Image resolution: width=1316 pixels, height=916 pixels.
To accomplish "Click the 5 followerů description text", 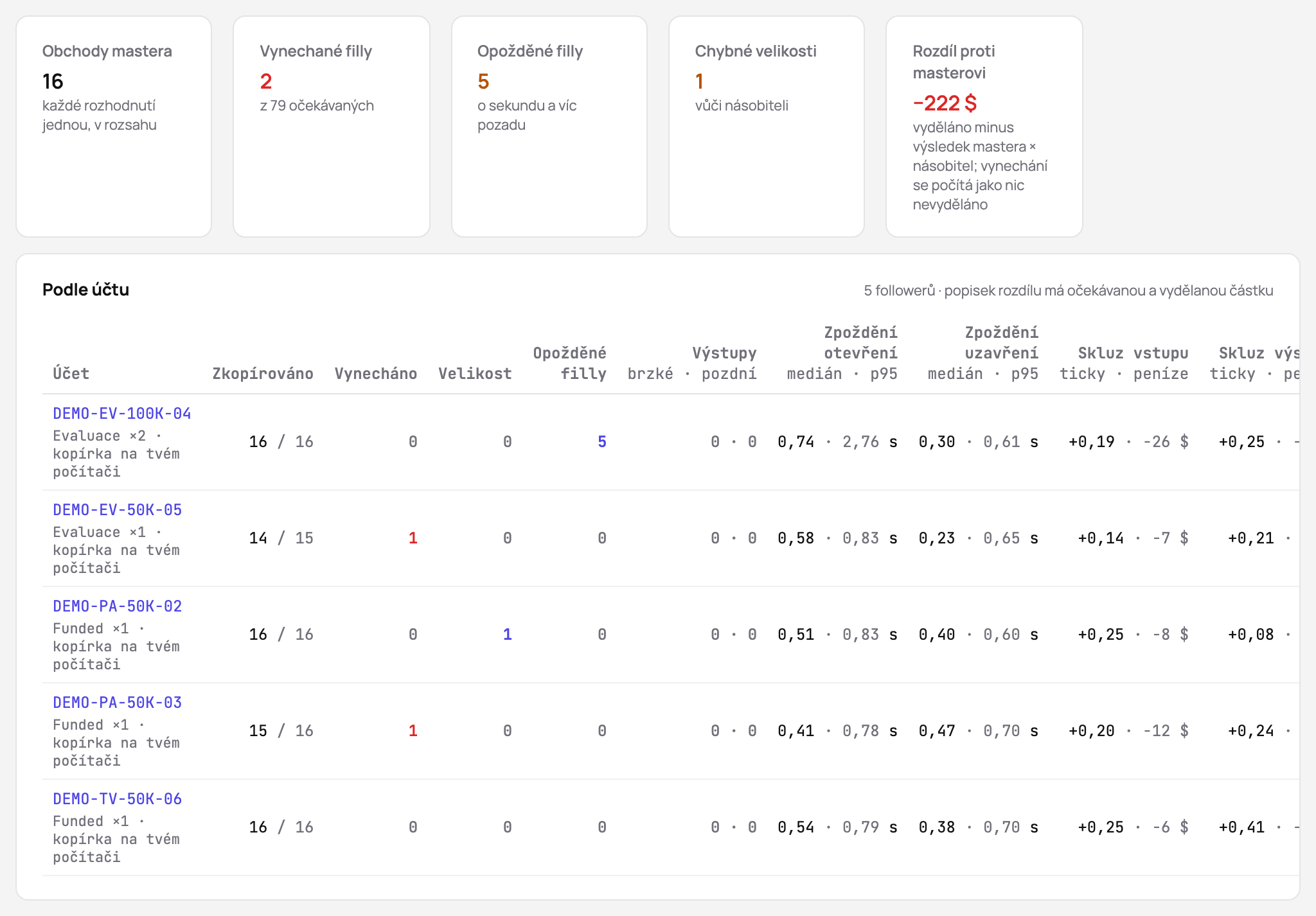I will point(1069,290).
